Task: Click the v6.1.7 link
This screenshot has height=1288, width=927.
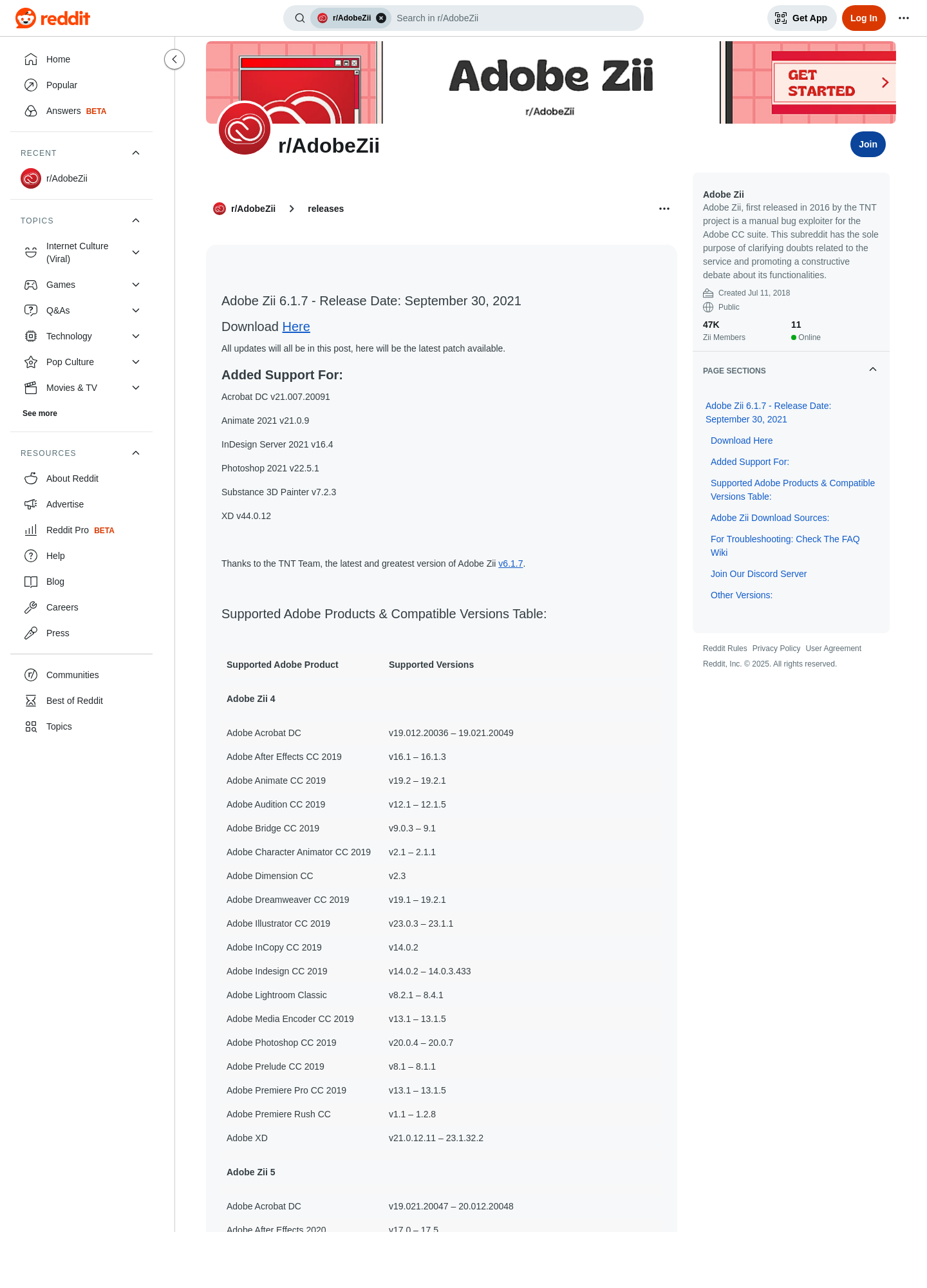Action: tap(510, 563)
